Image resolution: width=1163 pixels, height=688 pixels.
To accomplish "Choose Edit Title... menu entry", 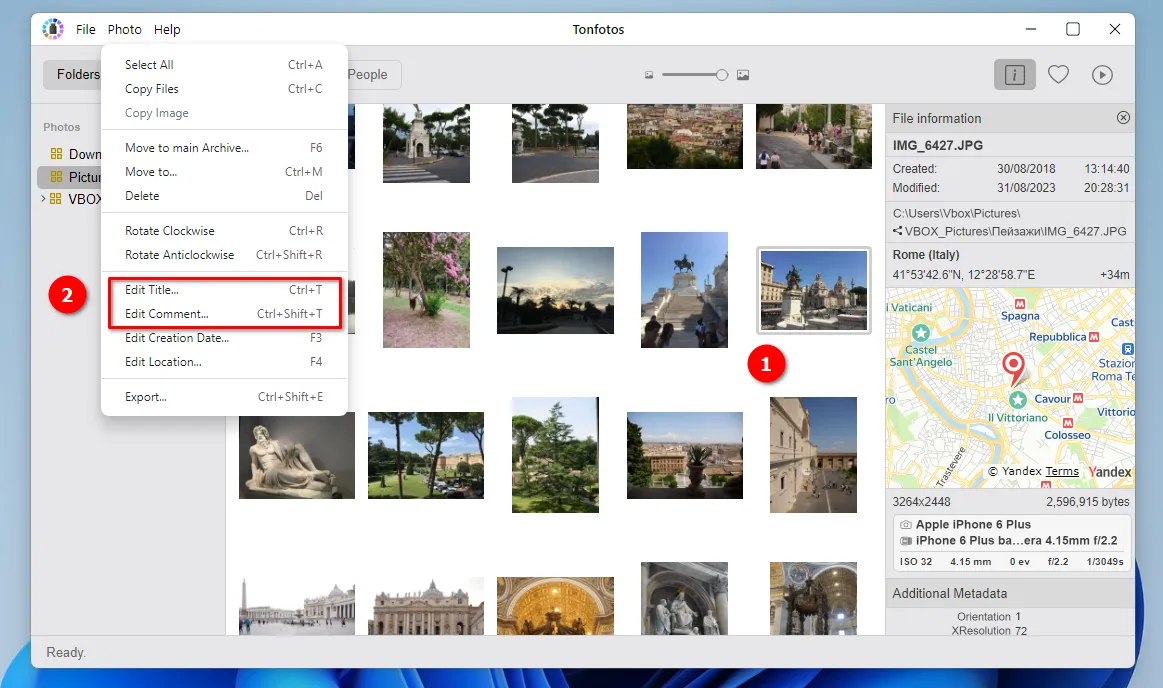I will tap(224, 290).
